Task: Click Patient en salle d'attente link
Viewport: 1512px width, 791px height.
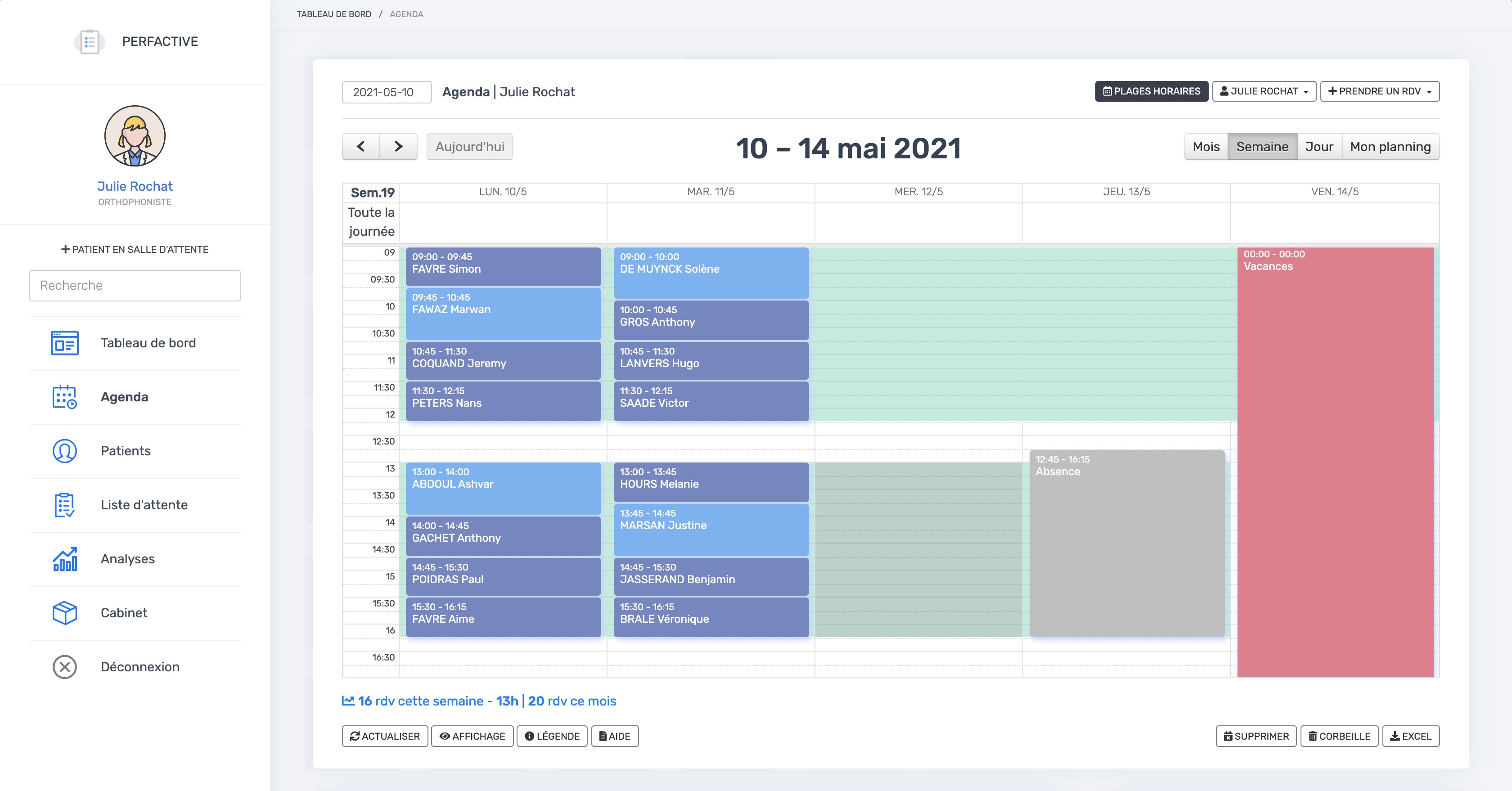Action: (135, 249)
